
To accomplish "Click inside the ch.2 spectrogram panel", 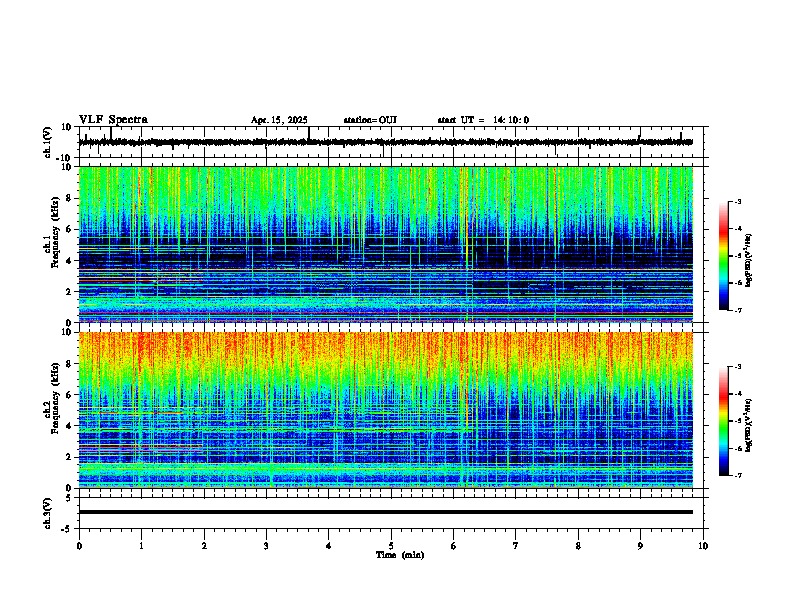I will coord(385,410).
